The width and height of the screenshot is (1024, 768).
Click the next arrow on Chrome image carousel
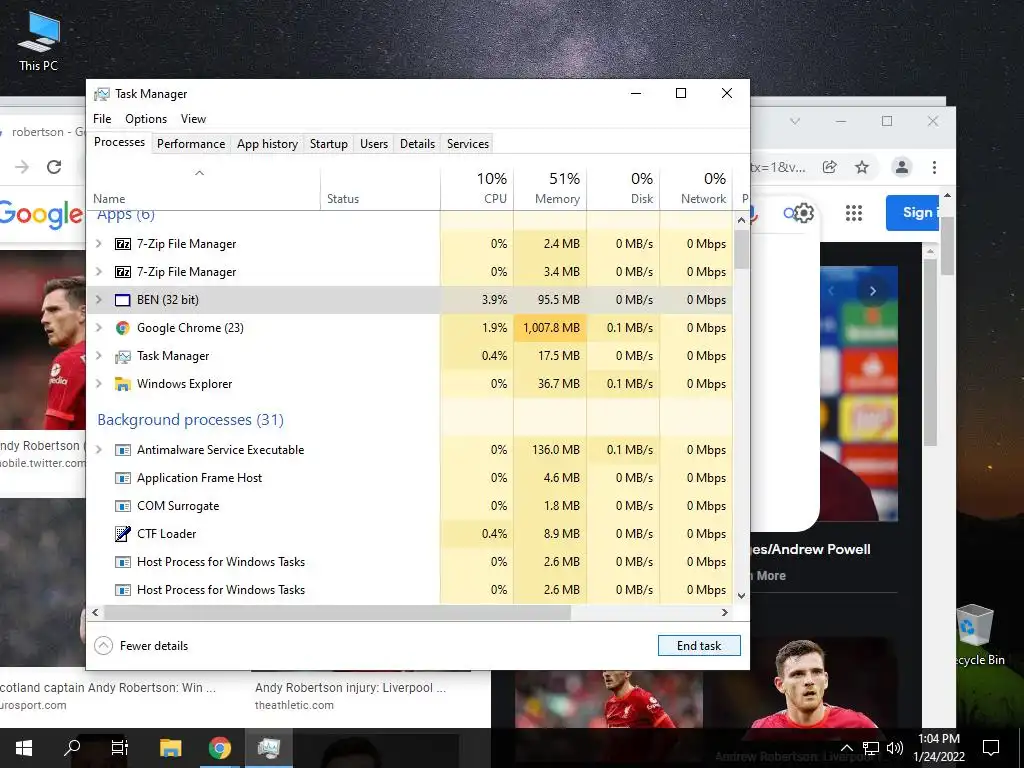872,291
